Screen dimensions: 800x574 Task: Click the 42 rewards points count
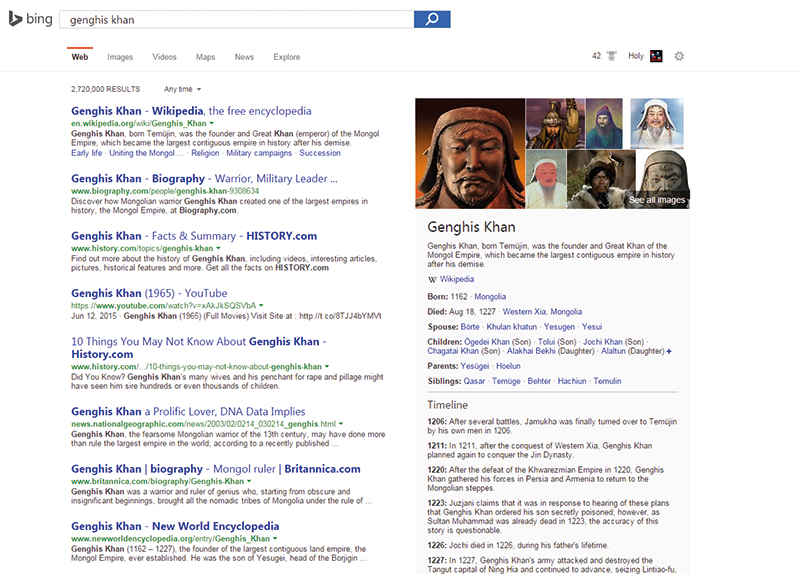596,56
